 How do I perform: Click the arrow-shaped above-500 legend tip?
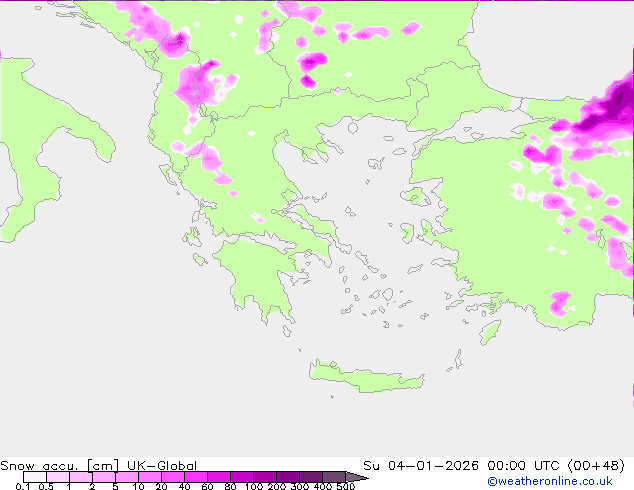[x=357, y=477]
